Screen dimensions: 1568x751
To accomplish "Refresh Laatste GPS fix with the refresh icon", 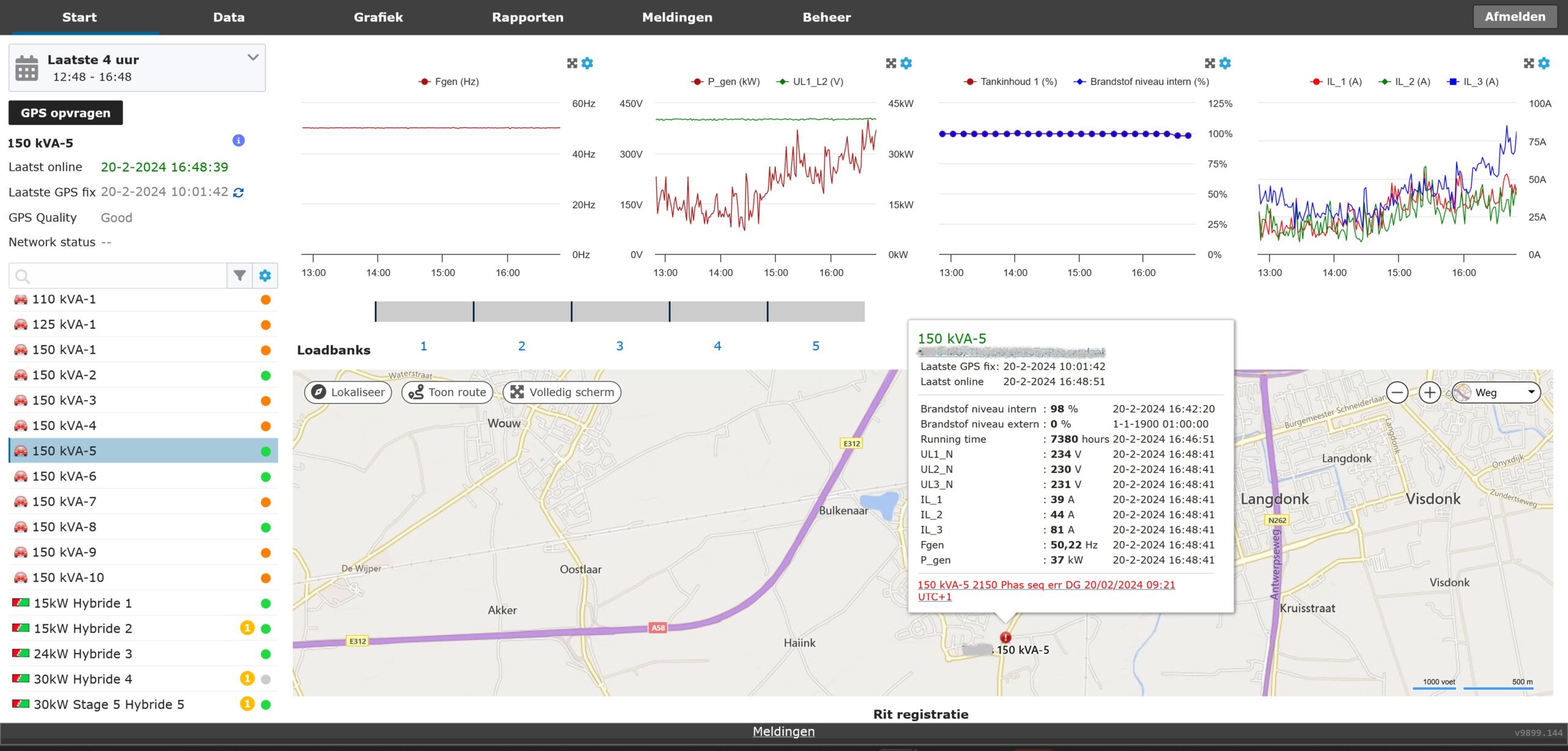I will coord(238,192).
